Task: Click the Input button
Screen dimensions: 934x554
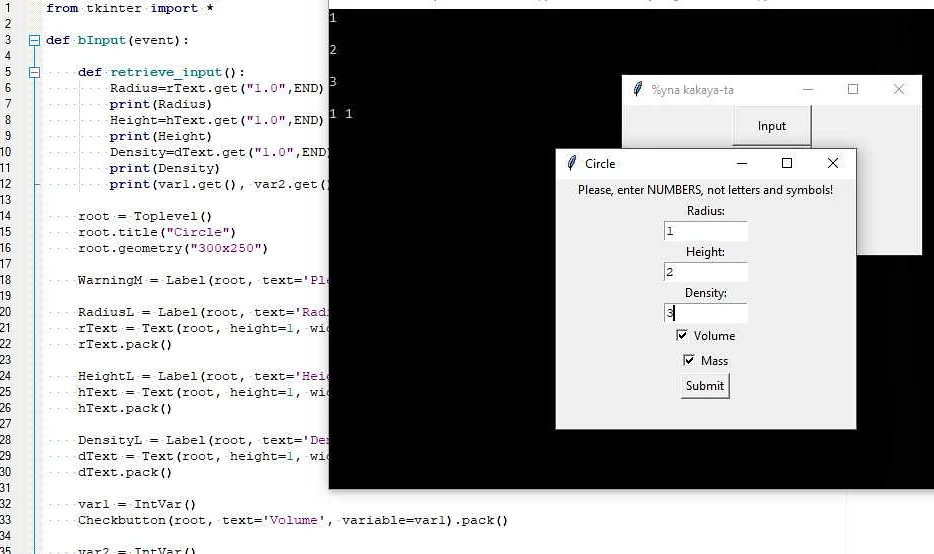Action: coord(771,126)
